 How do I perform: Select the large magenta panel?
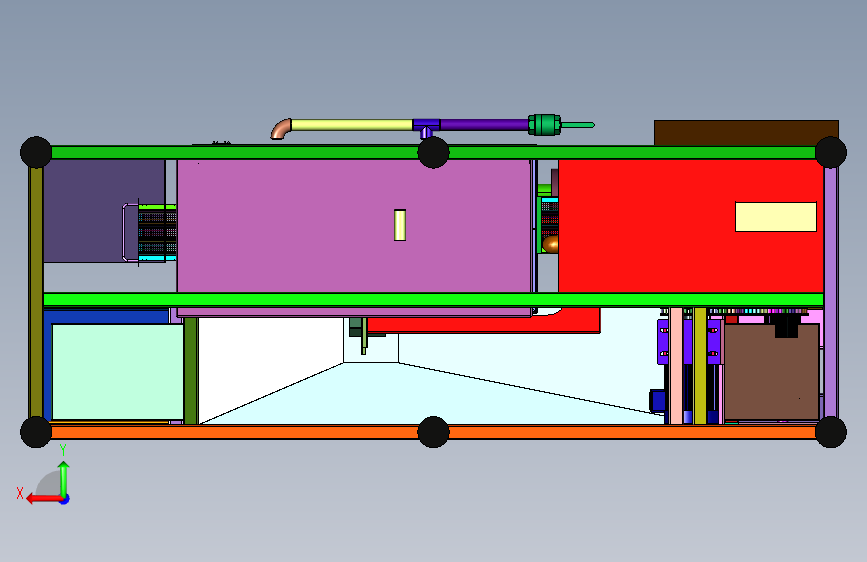[354, 226]
